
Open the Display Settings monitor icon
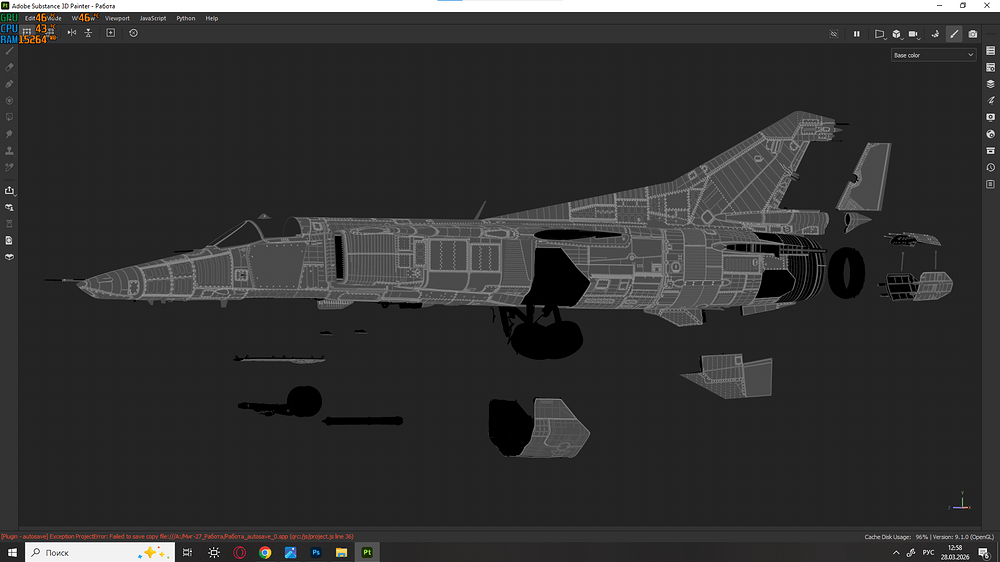point(990,117)
